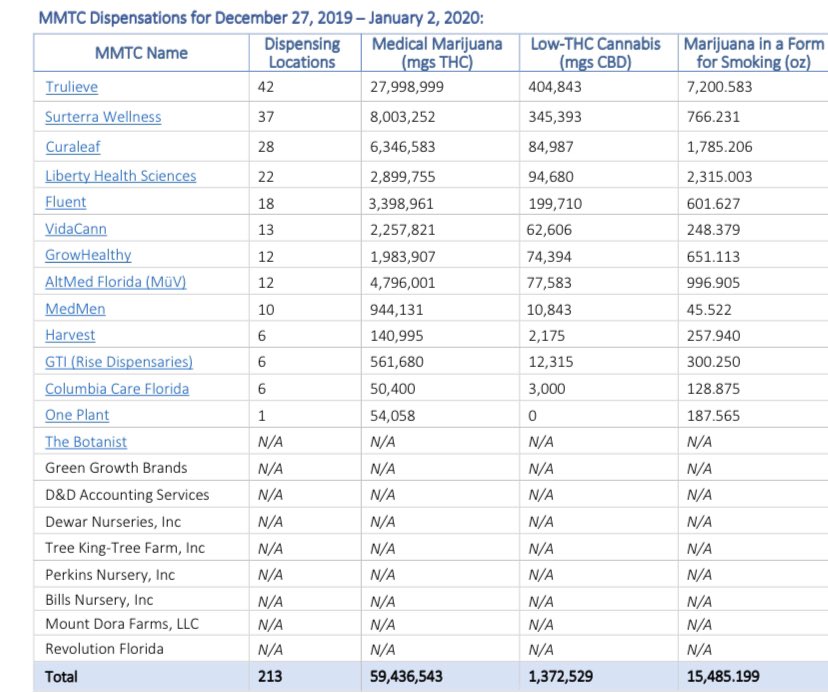Open the VidaCann link
The width and height of the screenshot is (828, 693).
(x=76, y=229)
